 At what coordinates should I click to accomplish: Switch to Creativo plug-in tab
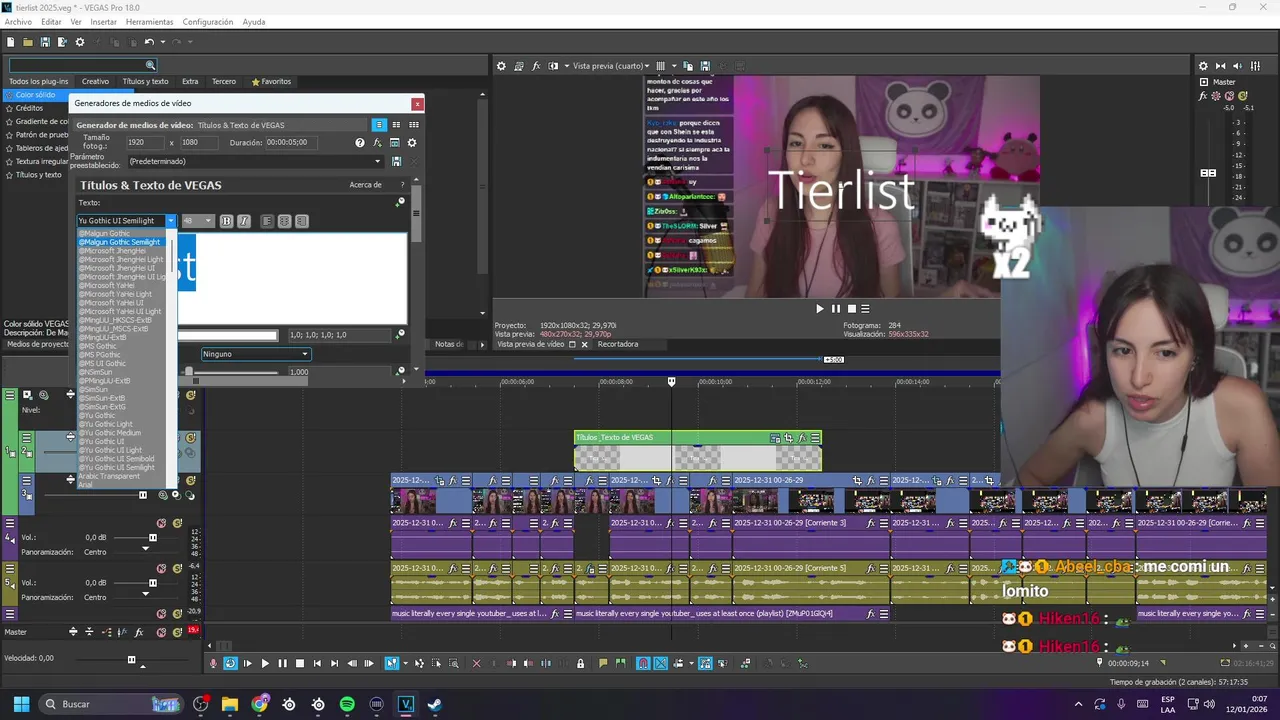(95, 82)
